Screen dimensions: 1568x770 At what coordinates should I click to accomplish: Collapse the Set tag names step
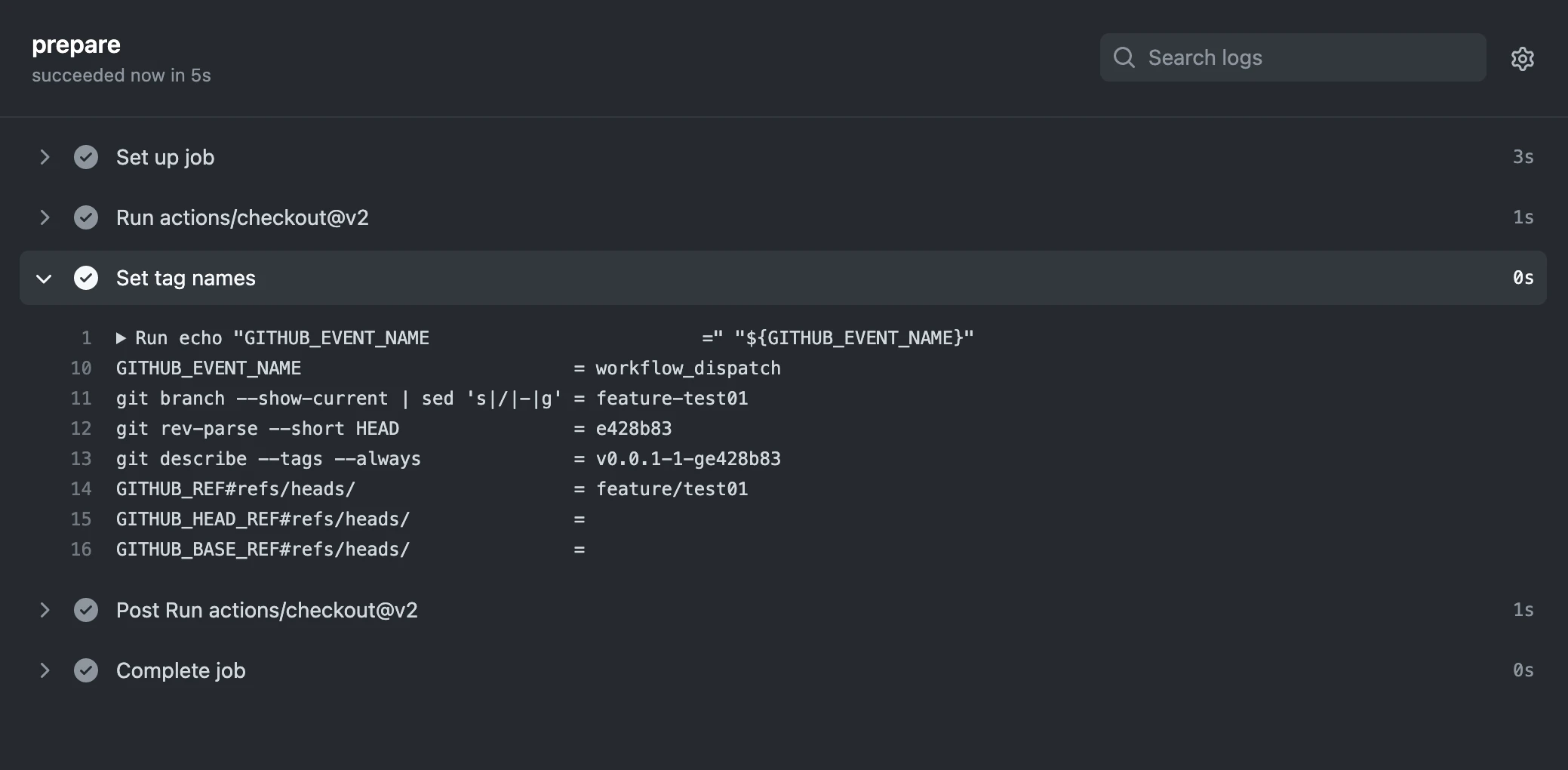pos(45,279)
